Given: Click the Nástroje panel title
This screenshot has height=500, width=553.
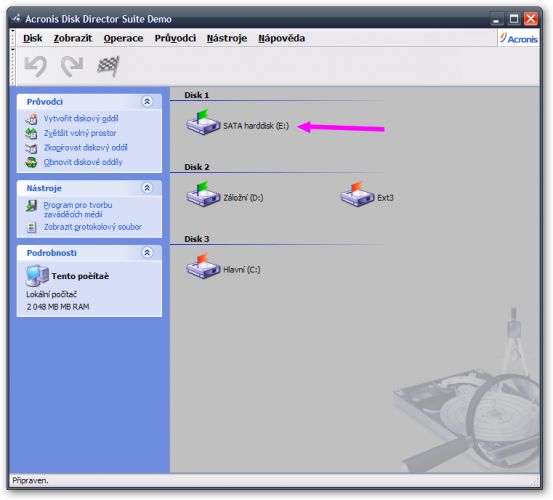Looking at the screenshot, I should (44, 188).
